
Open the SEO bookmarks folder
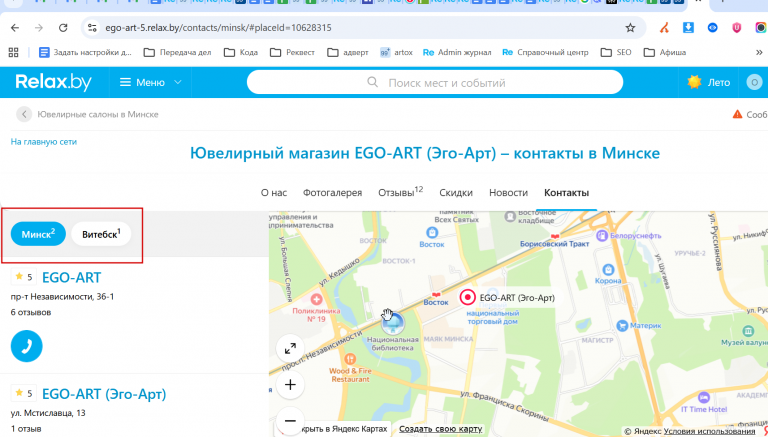click(x=616, y=52)
